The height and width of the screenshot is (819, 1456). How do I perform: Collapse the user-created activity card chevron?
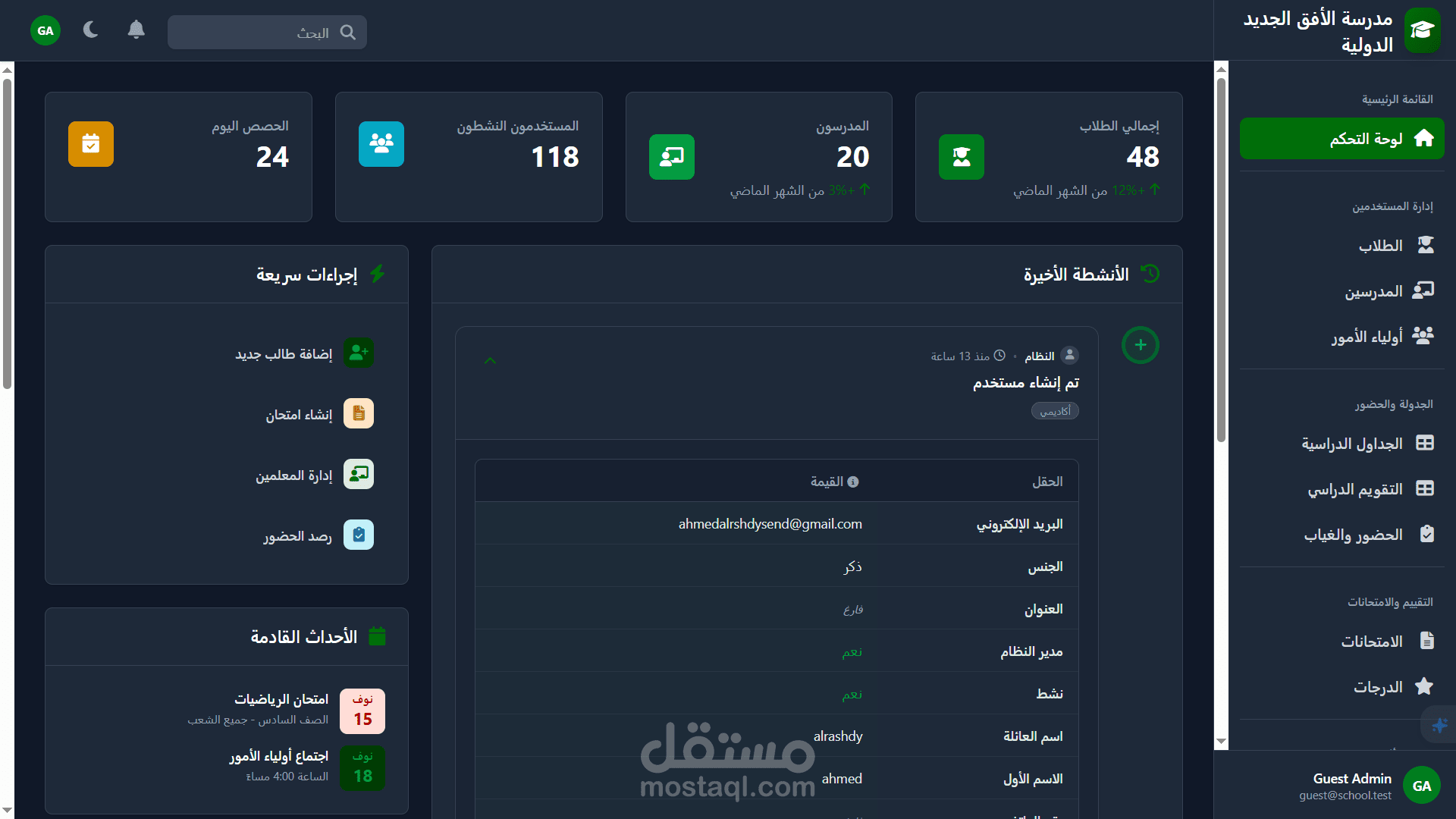491,360
